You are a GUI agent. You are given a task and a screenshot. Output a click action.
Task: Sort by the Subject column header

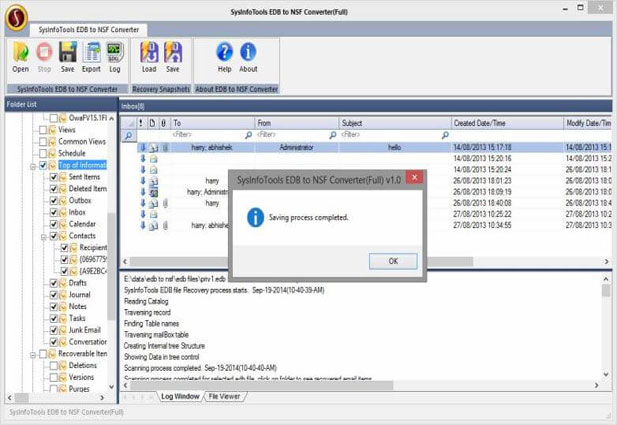[395, 123]
